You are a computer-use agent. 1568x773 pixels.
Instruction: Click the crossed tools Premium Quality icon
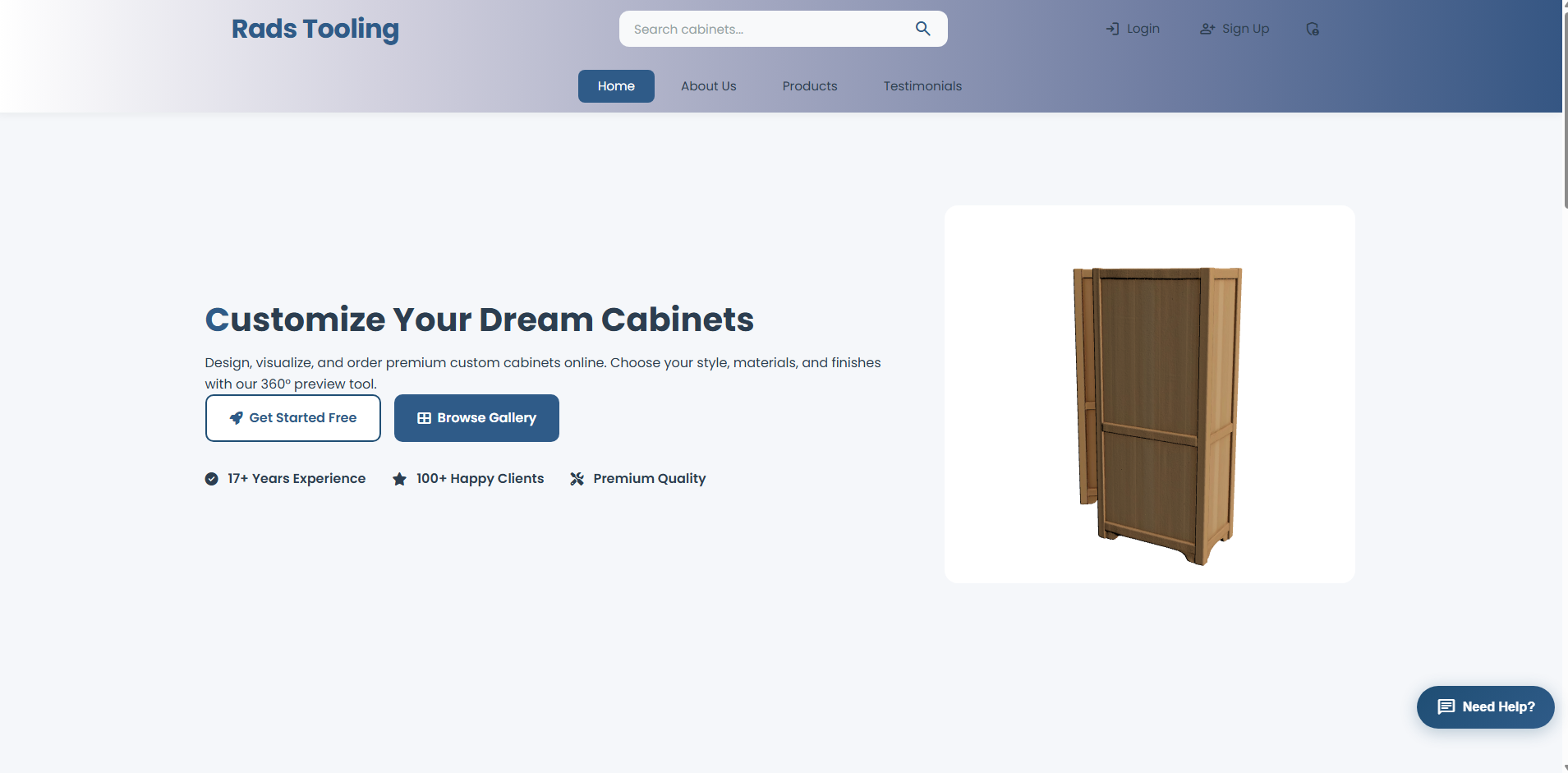coord(577,479)
